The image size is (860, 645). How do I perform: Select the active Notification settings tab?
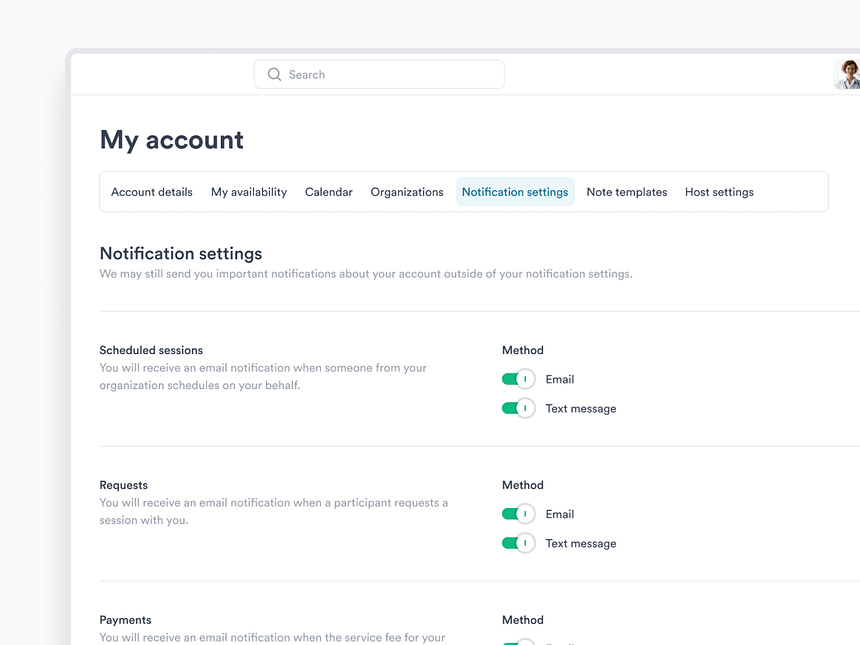(515, 192)
